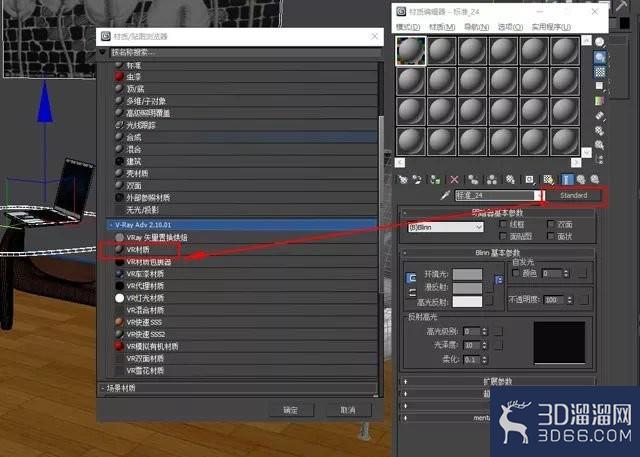Click the 高光反射 color swatch
Image resolution: width=640 pixels, height=457 pixels.
pos(467,302)
